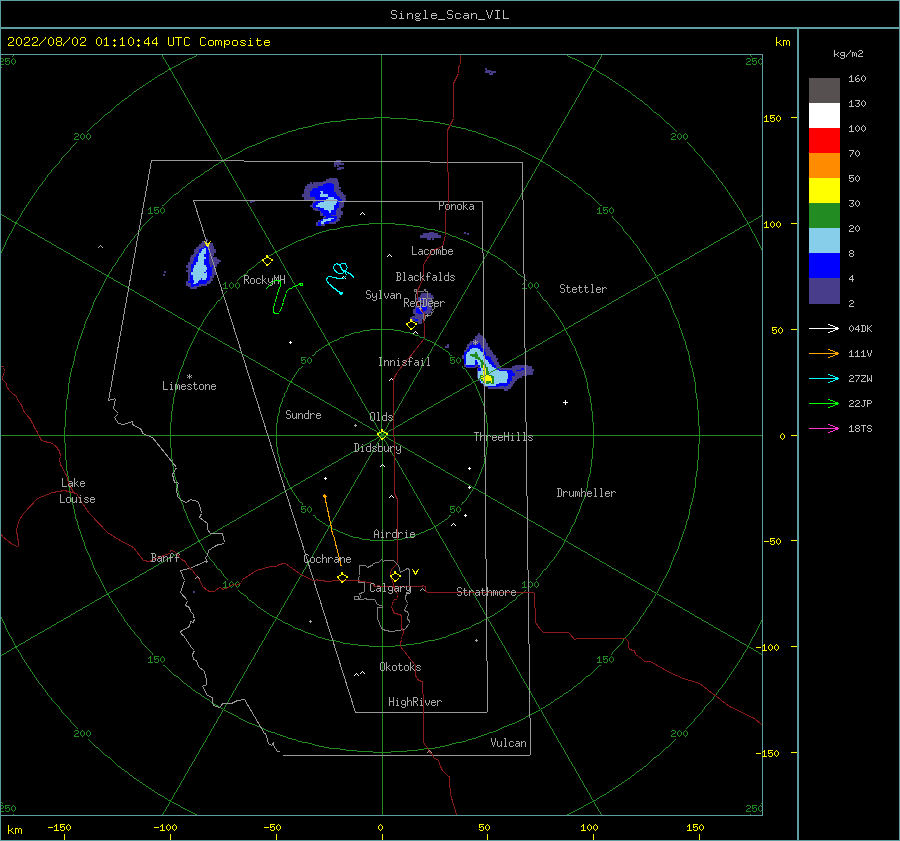Click the storm cell northwest of RockyMH
The height and width of the screenshot is (841, 900).
pos(201,266)
